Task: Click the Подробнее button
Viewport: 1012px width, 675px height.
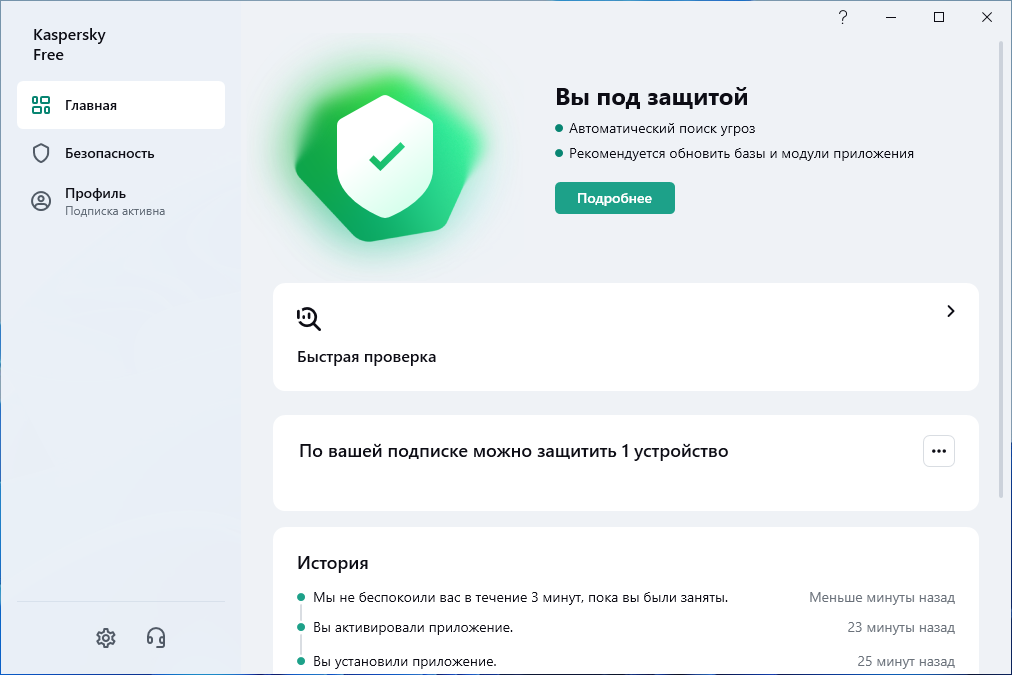Action: tap(614, 198)
